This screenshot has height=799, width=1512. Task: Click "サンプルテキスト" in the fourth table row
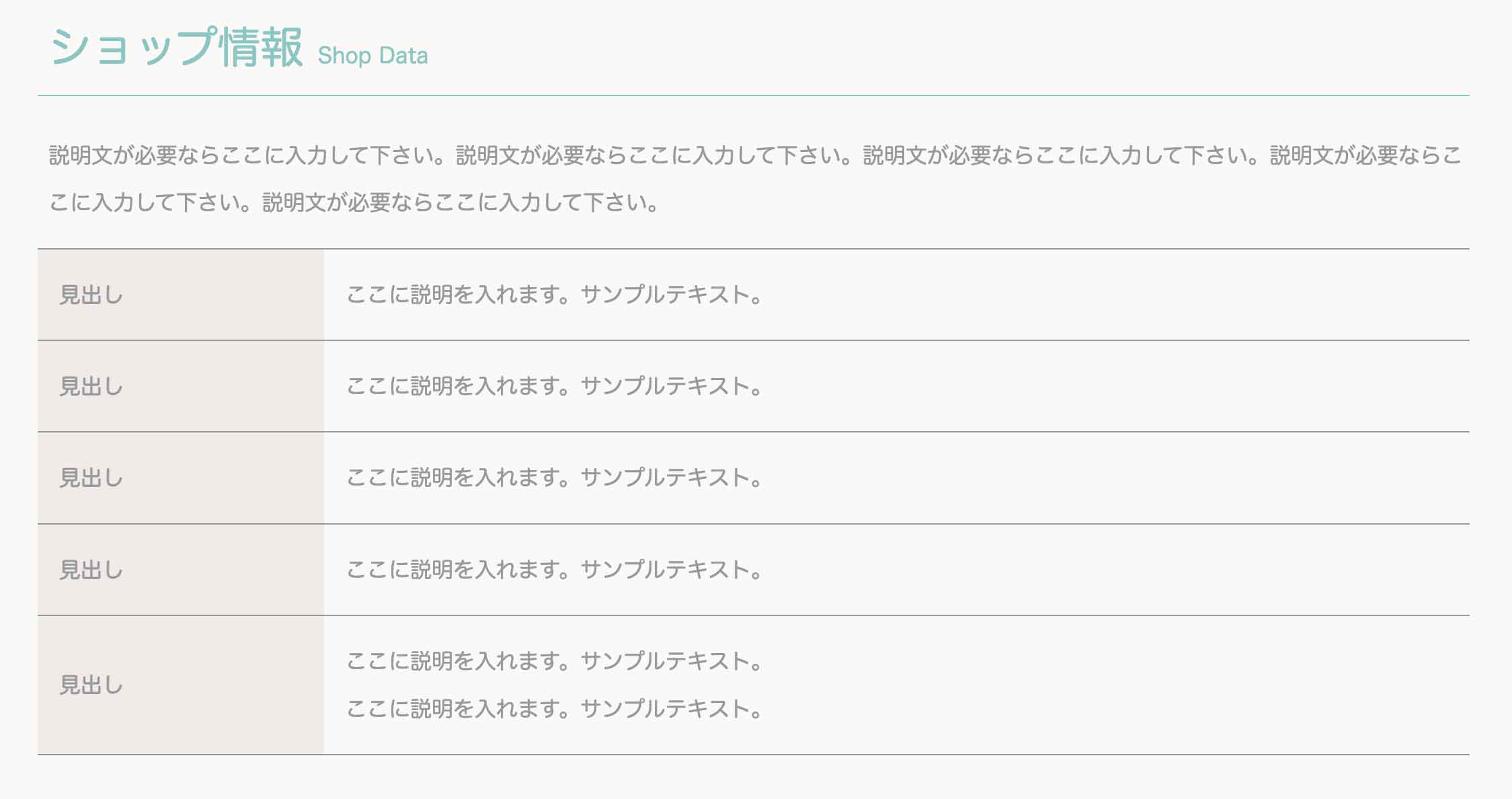point(666,570)
